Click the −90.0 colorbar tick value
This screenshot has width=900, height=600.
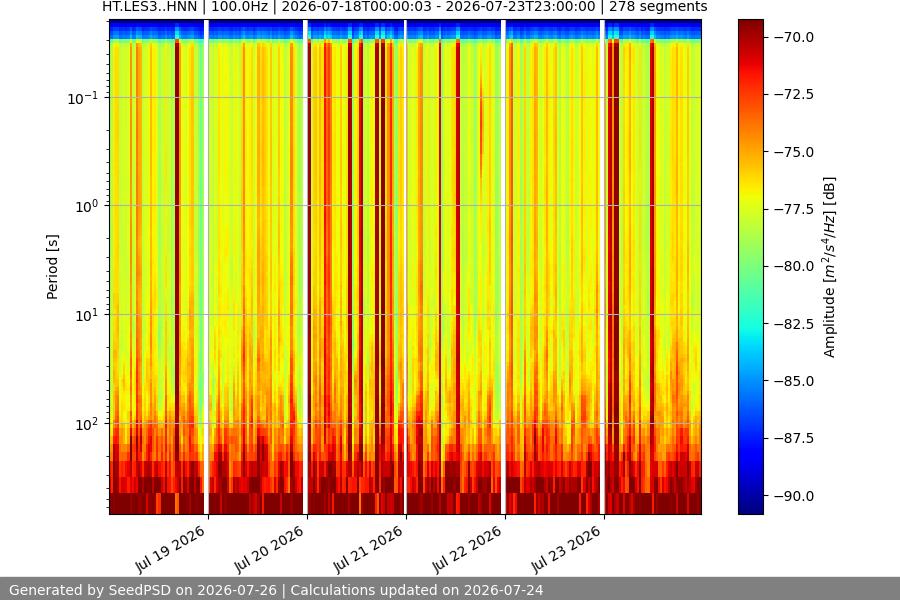pos(794,496)
